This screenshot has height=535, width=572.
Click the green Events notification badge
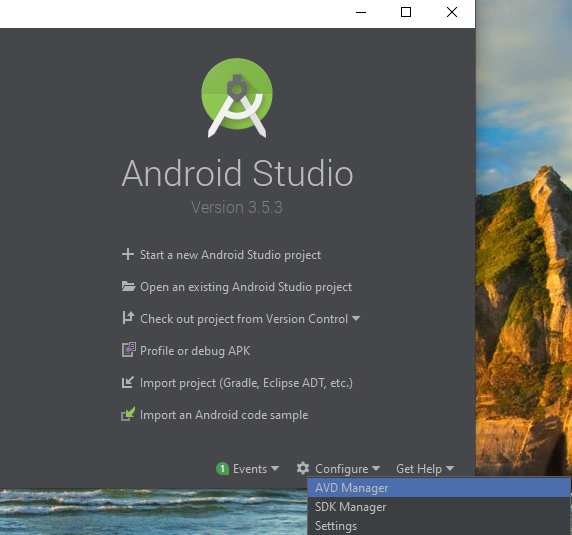[x=222, y=469]
